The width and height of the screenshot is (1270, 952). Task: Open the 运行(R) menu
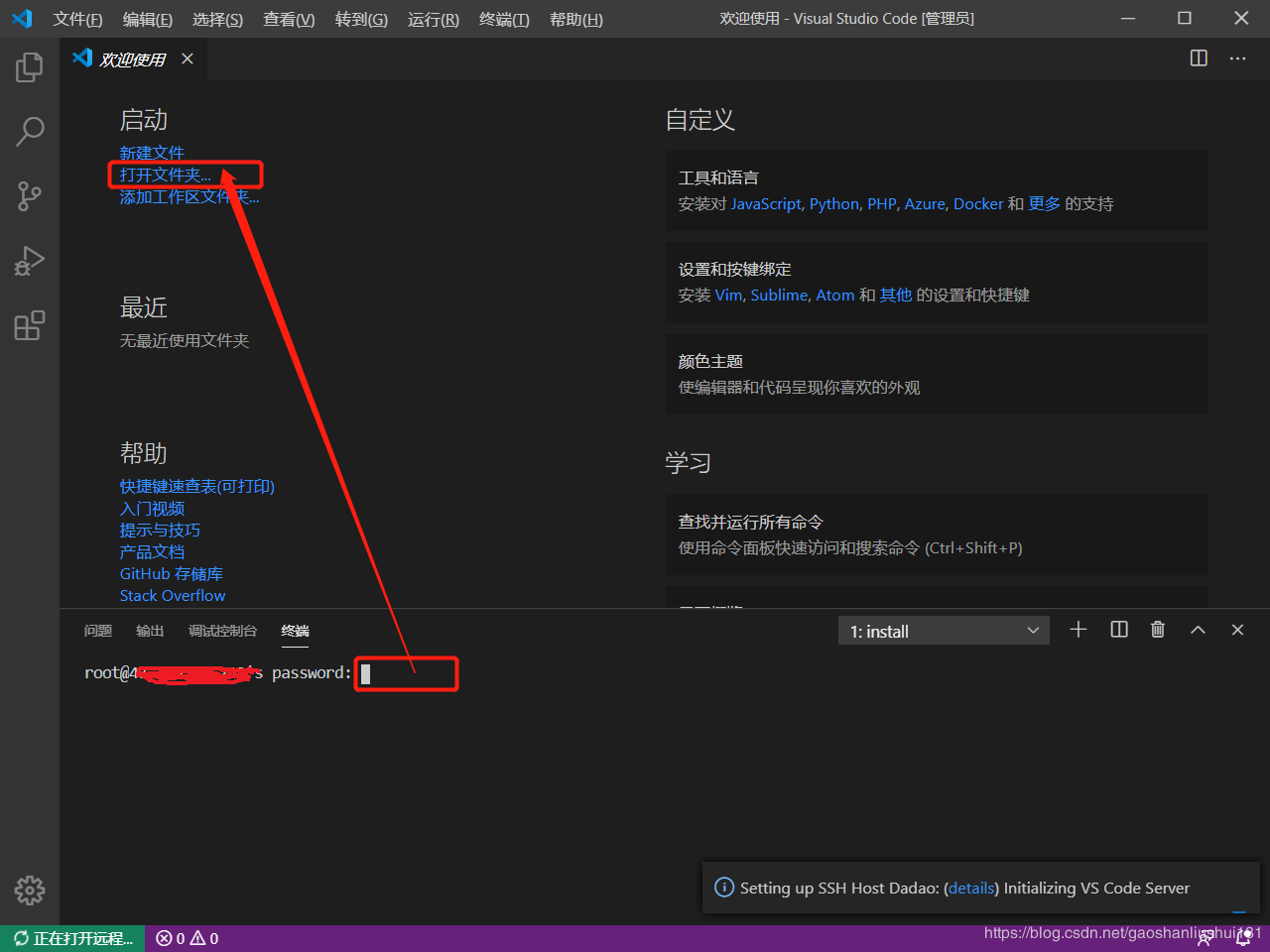[434, 20]
